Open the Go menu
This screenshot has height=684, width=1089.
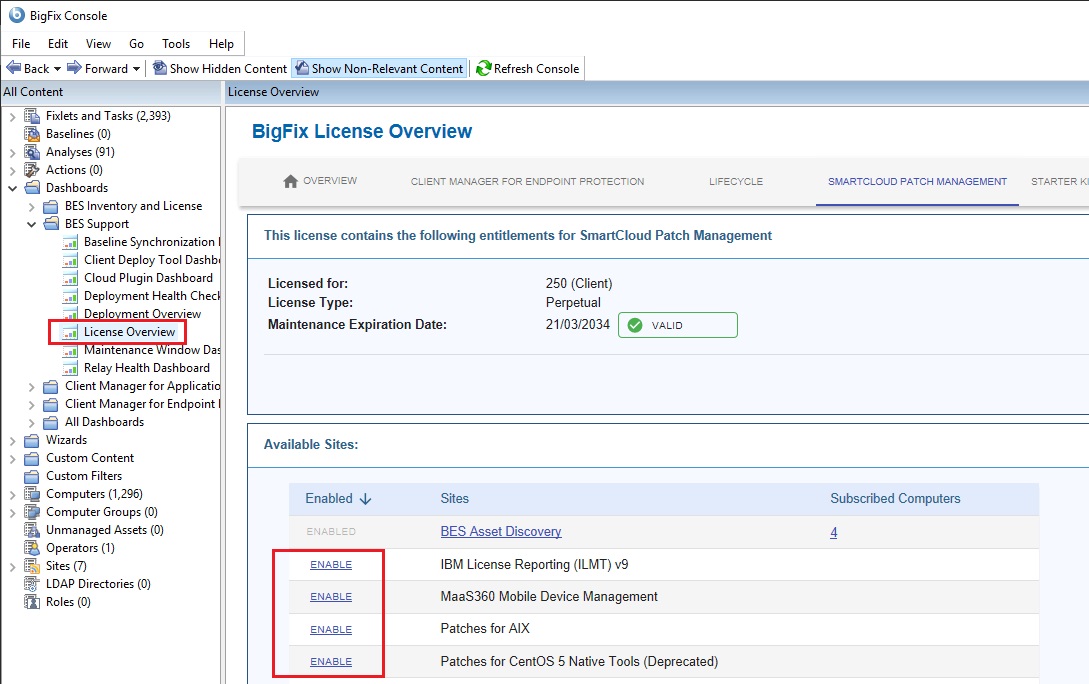click(136, 44)
